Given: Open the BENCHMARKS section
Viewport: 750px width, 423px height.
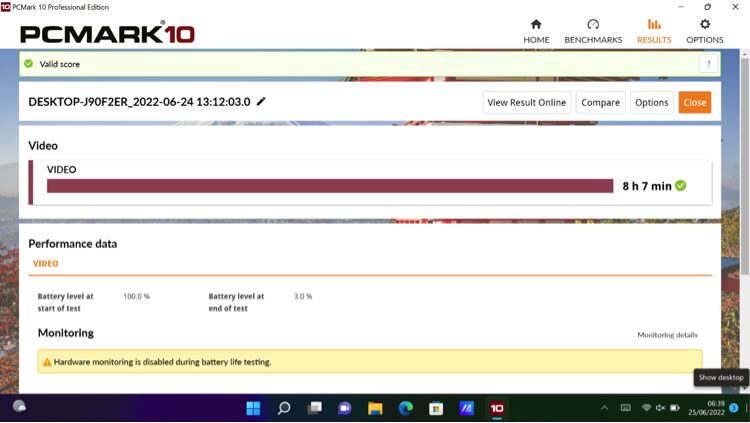Looking at the screenshot, I should click(x=593, y=32).
